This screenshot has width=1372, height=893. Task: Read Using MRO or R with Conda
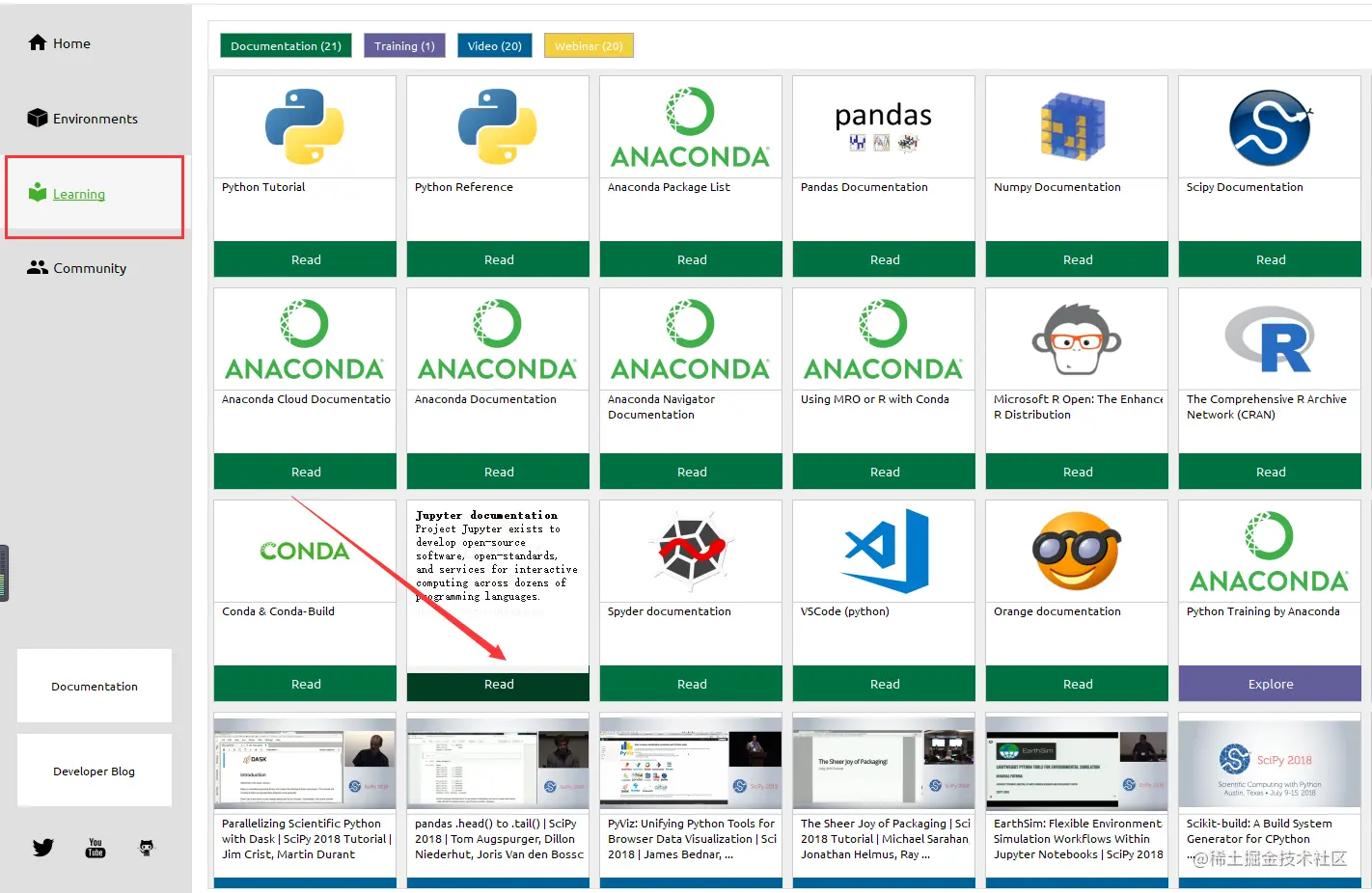[x=884, y=472]
